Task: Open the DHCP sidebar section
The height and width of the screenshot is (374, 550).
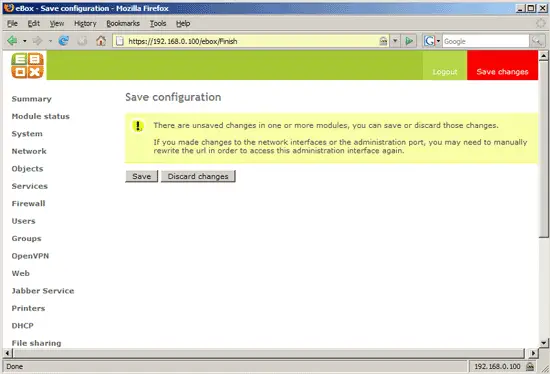Action: point(22,326)
